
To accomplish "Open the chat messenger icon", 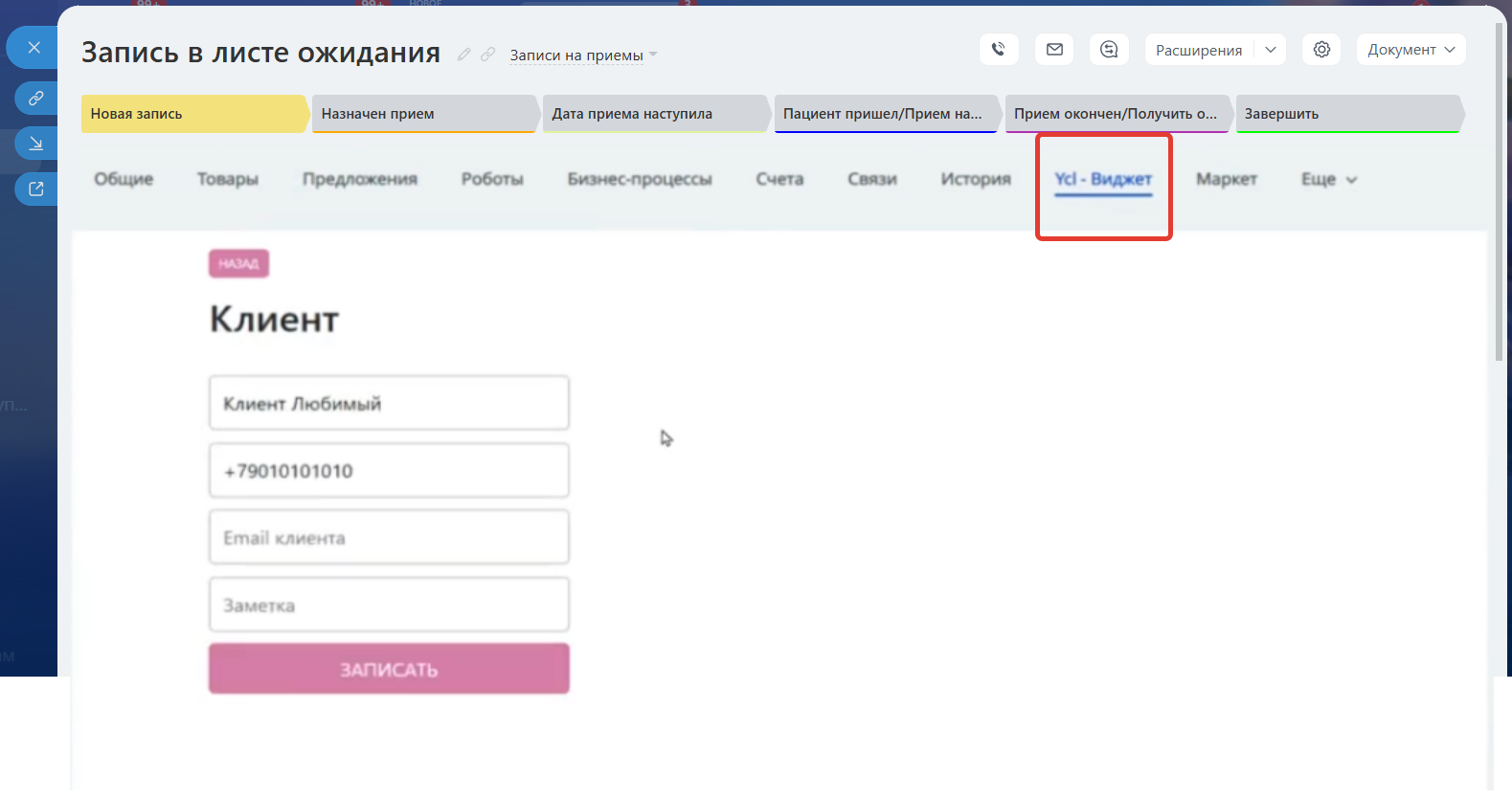I will pos(1109,50).
